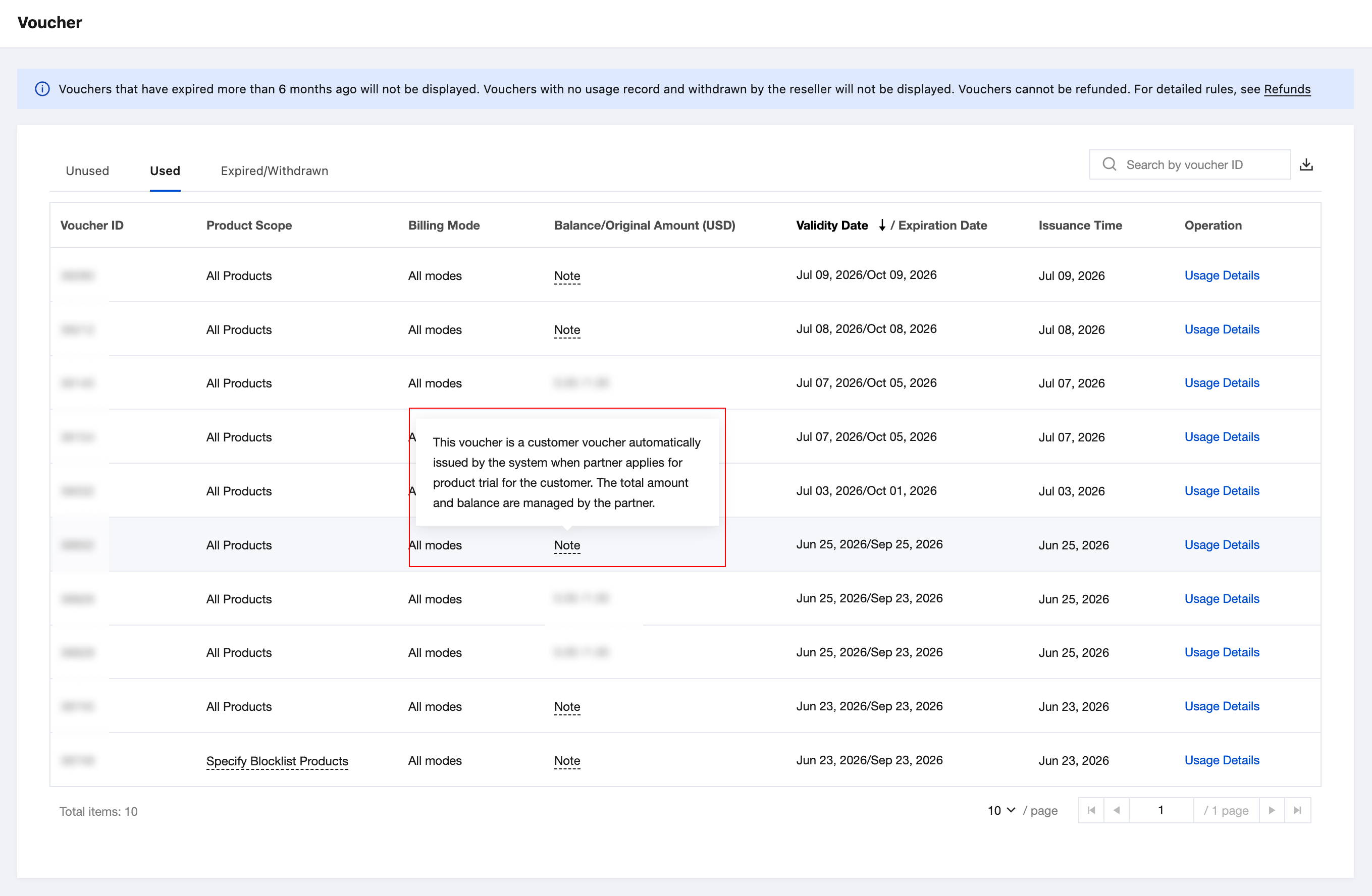The width and height of the screenshot is (1372, 896).
Task: Click the date cell 'Jul 08, 2026/Oct 08, 2026'
Action: pyautogui.click(x=866, y=328)
